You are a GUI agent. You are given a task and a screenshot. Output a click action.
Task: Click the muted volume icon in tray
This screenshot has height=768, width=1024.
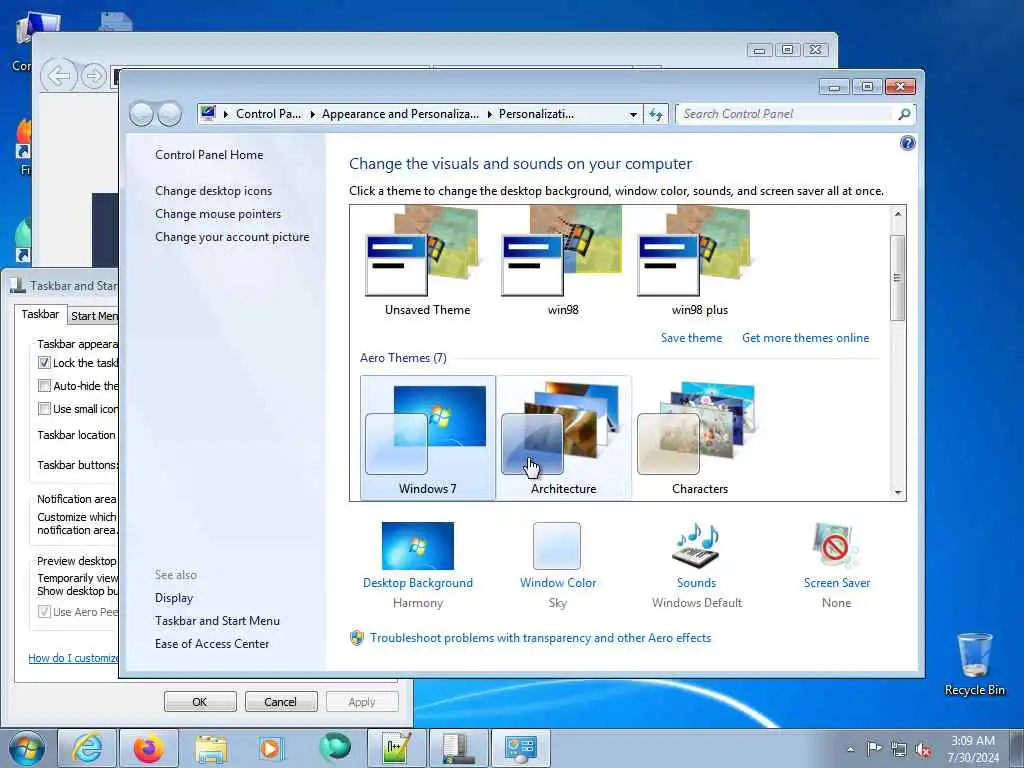(923, 749)
